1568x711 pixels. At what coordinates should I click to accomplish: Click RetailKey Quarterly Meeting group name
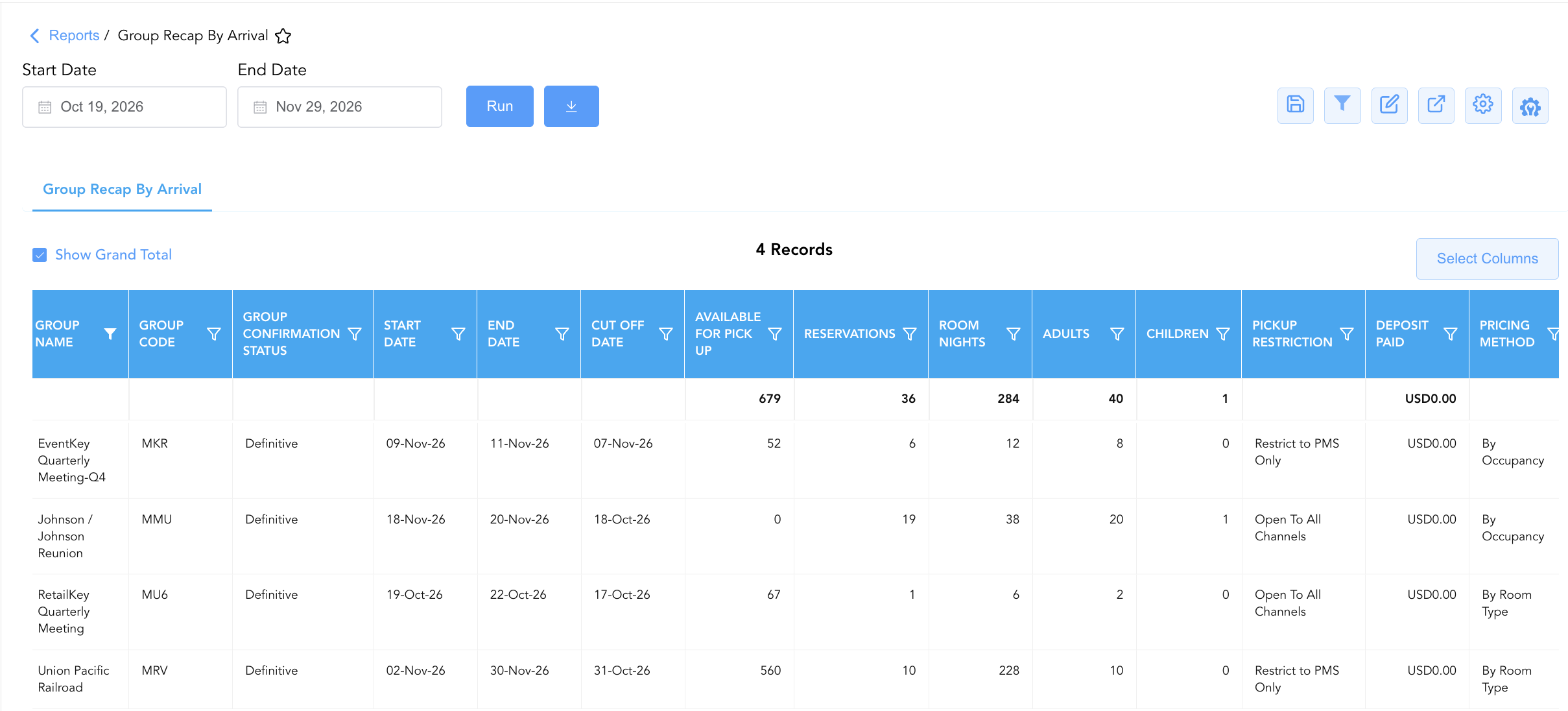[64, 612]
